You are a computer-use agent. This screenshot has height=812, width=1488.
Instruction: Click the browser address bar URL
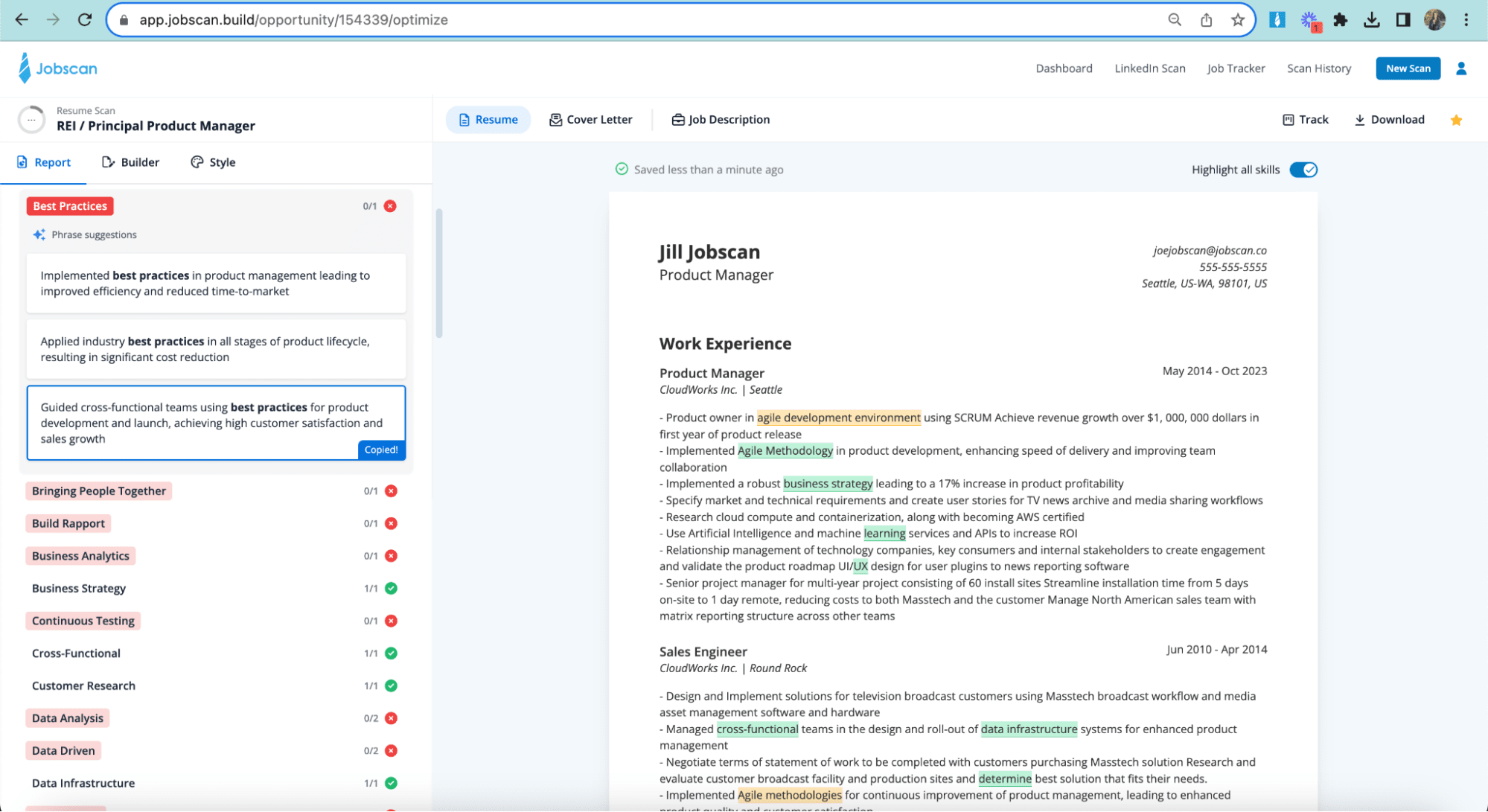click(293, 20)
